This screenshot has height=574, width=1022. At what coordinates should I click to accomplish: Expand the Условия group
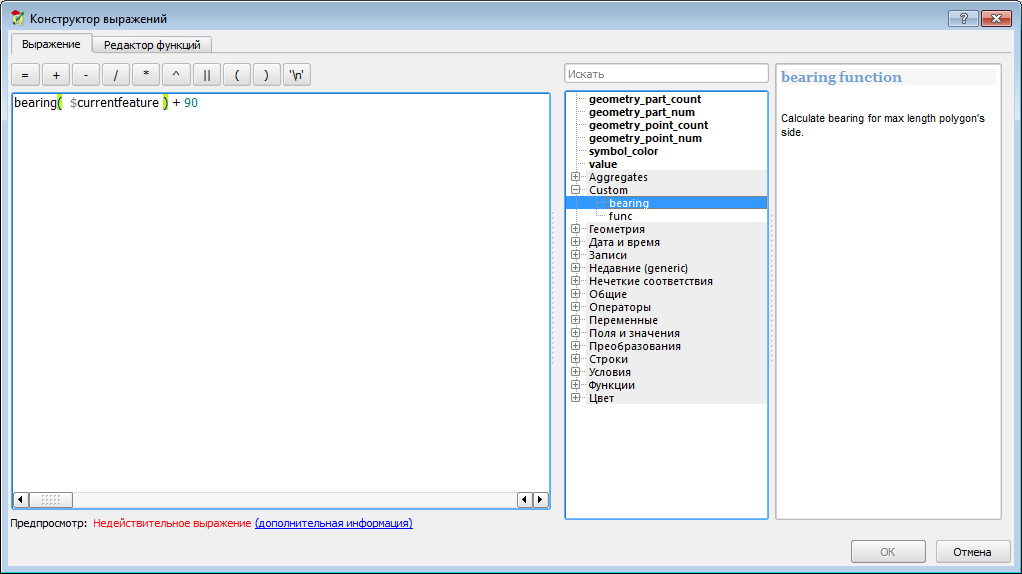point(576,372)
